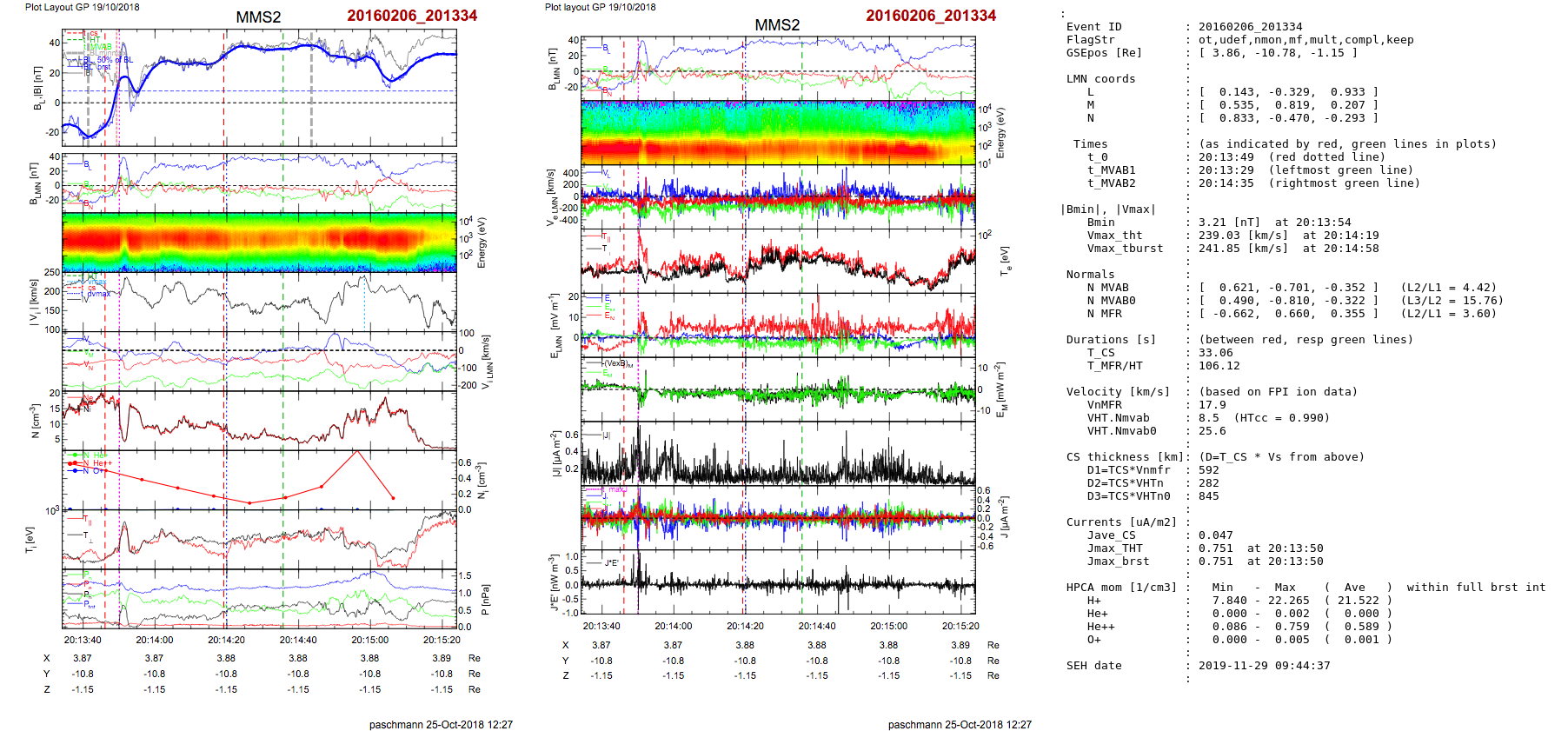Click the 20:14:40 tick label under right plot
Image resolution: width=1568 pixels, height=731 pixels.
[x=817, y=626]
